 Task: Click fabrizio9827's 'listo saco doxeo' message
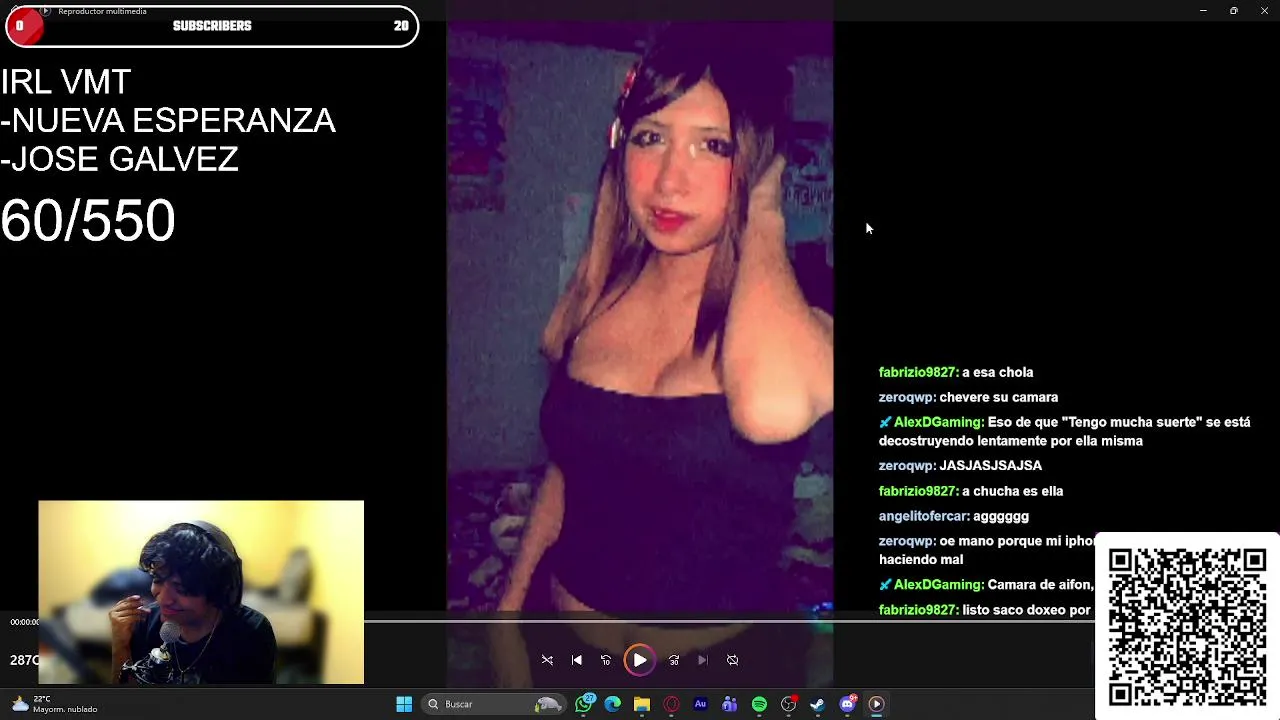985,610
